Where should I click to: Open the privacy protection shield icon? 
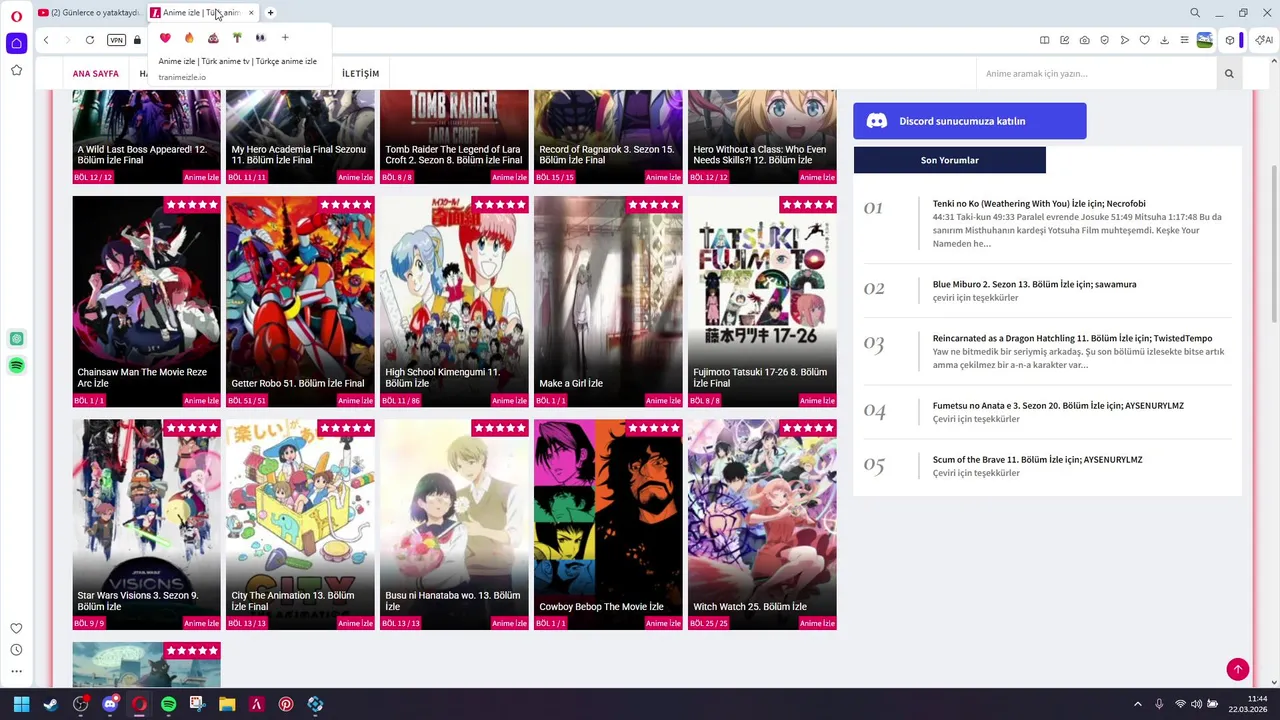[x=1104, y=40]
